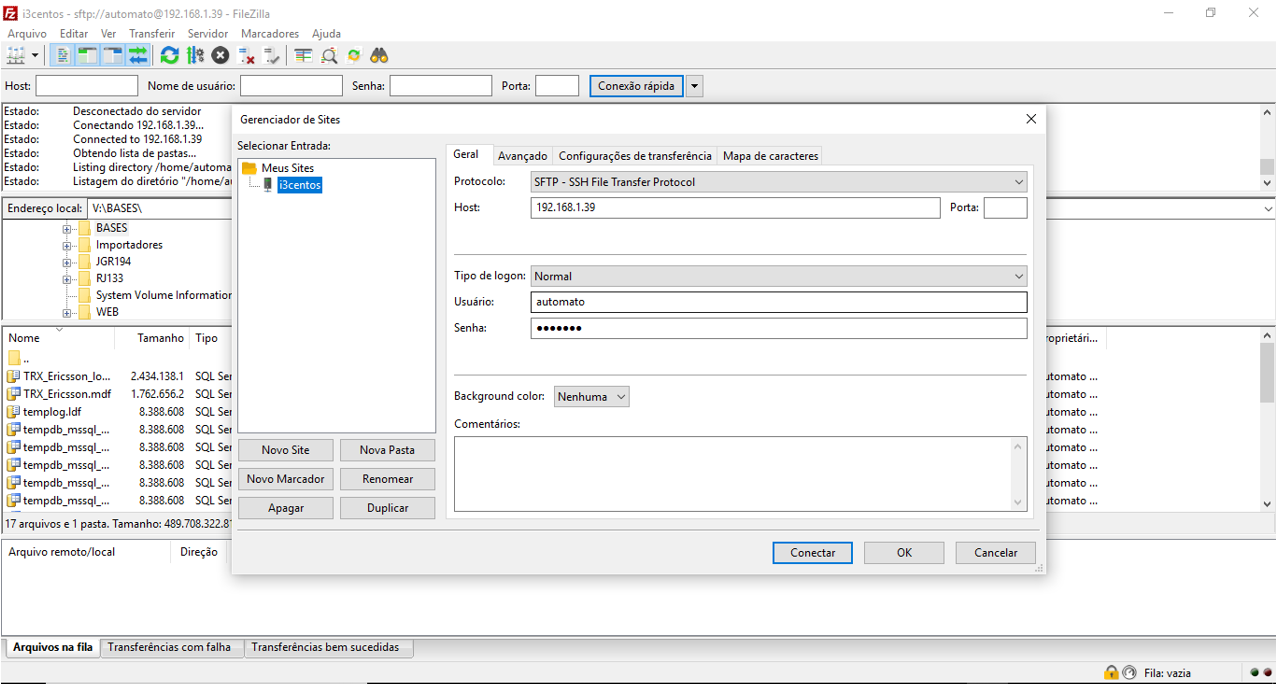Open speed limits status bar icon
This screenshot has width=1276, height=684.
1130,673
